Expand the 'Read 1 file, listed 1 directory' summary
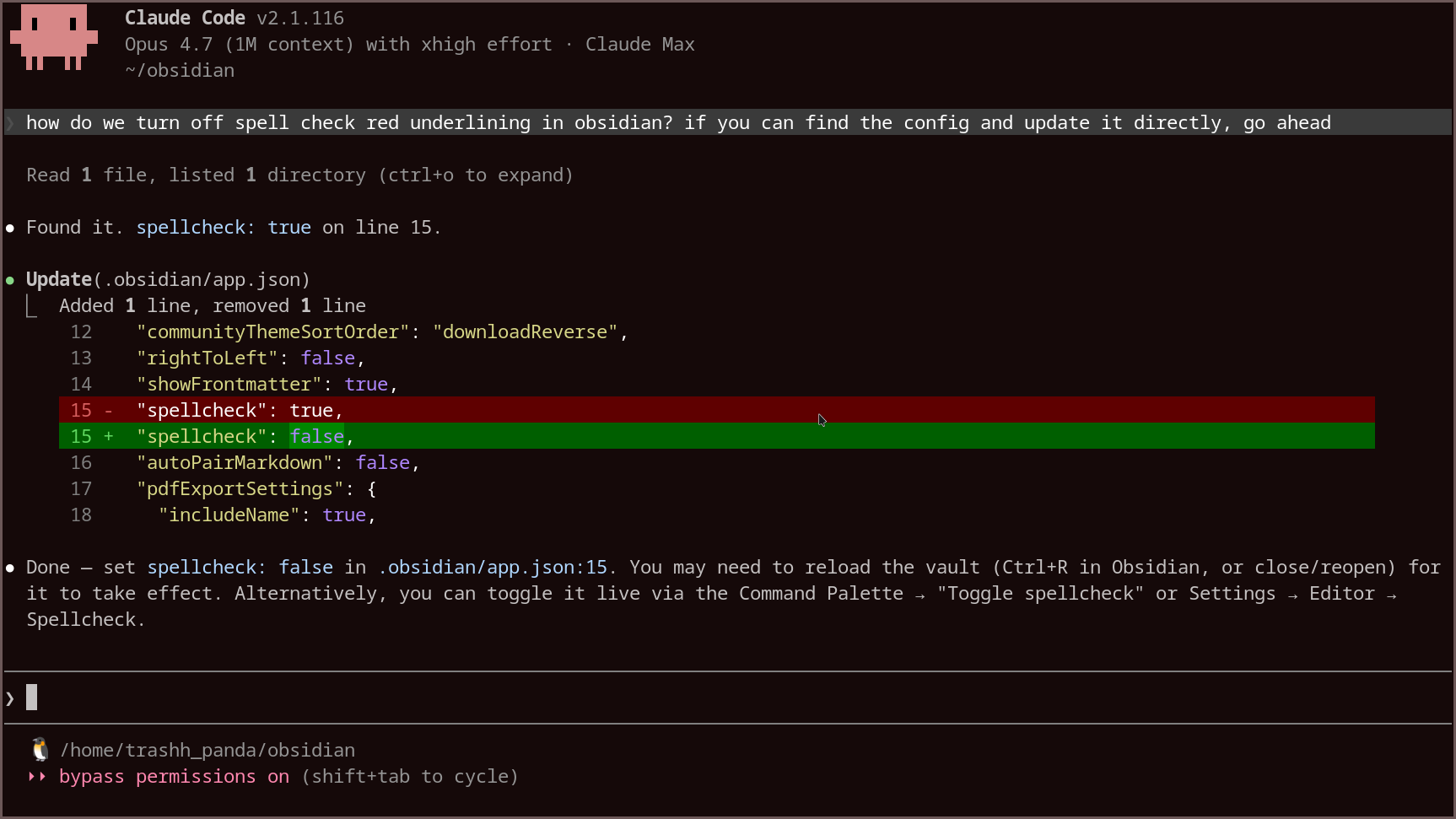Image resolution: width=1456 pixels, height=819 pixels. tap(299, 175)
